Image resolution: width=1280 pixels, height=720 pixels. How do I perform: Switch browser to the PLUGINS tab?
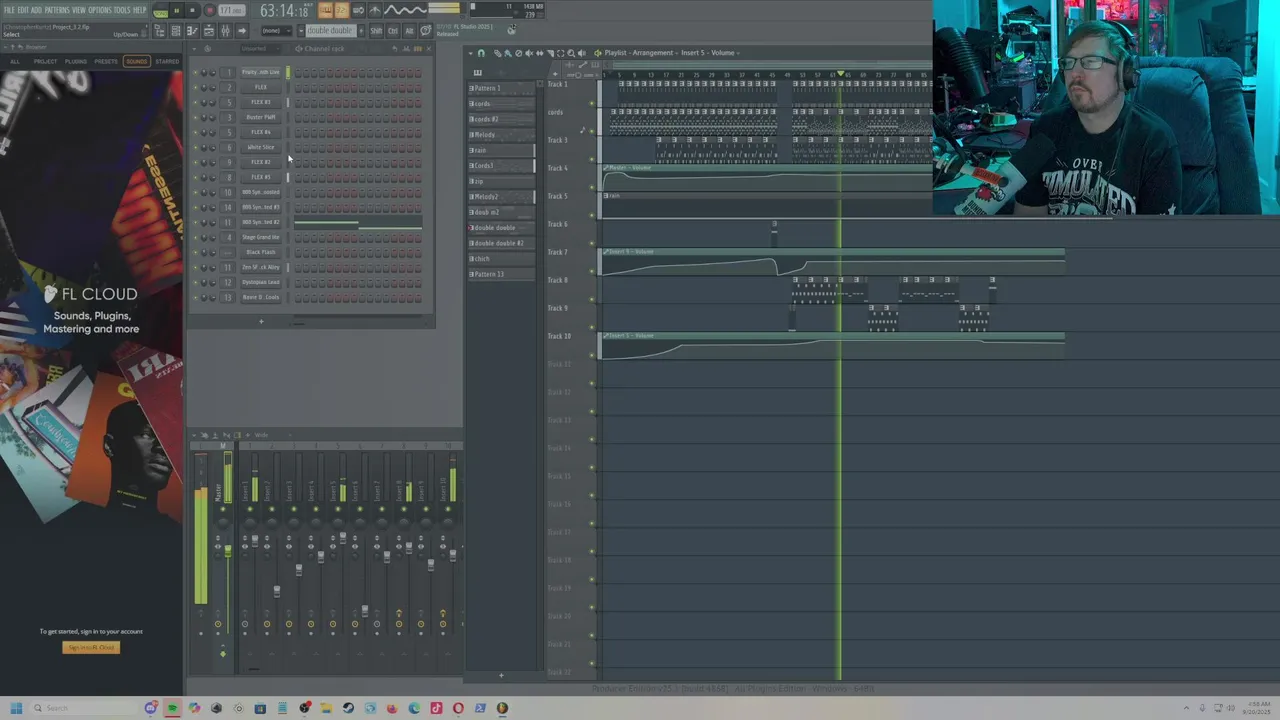(76, 62)
